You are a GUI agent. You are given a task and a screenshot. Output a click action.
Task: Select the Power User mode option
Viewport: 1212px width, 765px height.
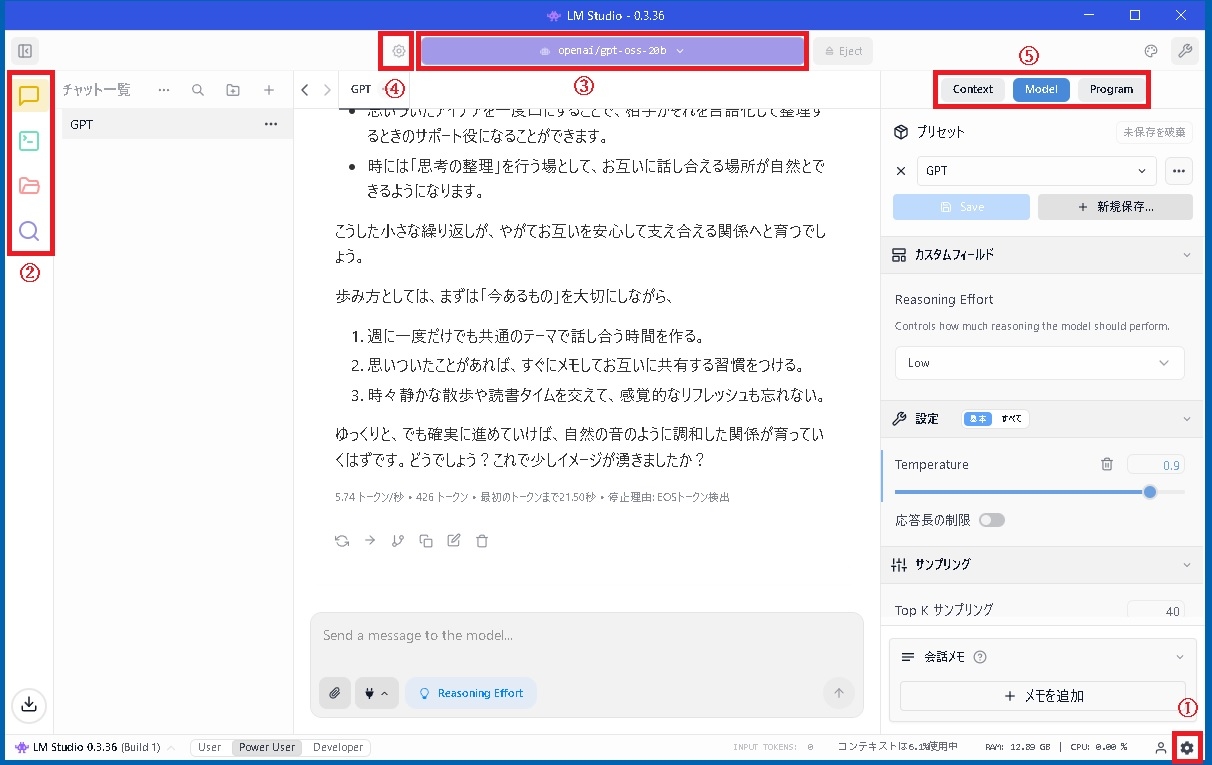click(267, 747)
